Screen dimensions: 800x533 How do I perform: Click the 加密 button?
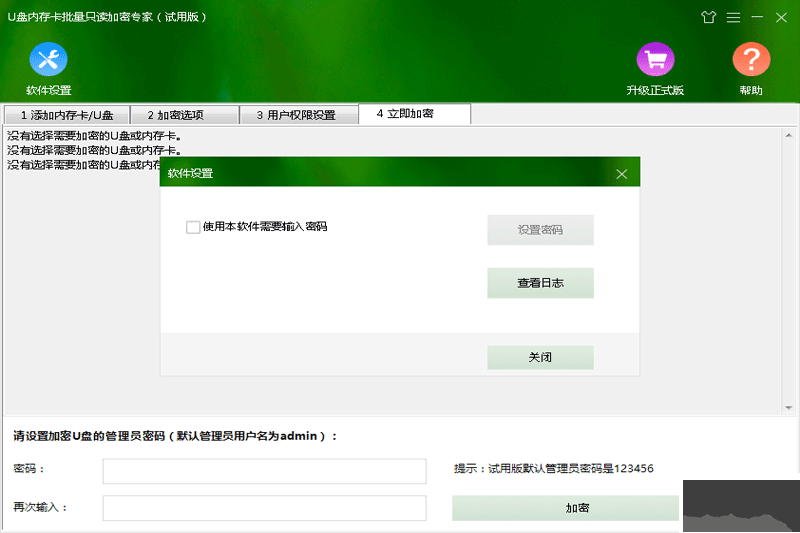(565, 508)
